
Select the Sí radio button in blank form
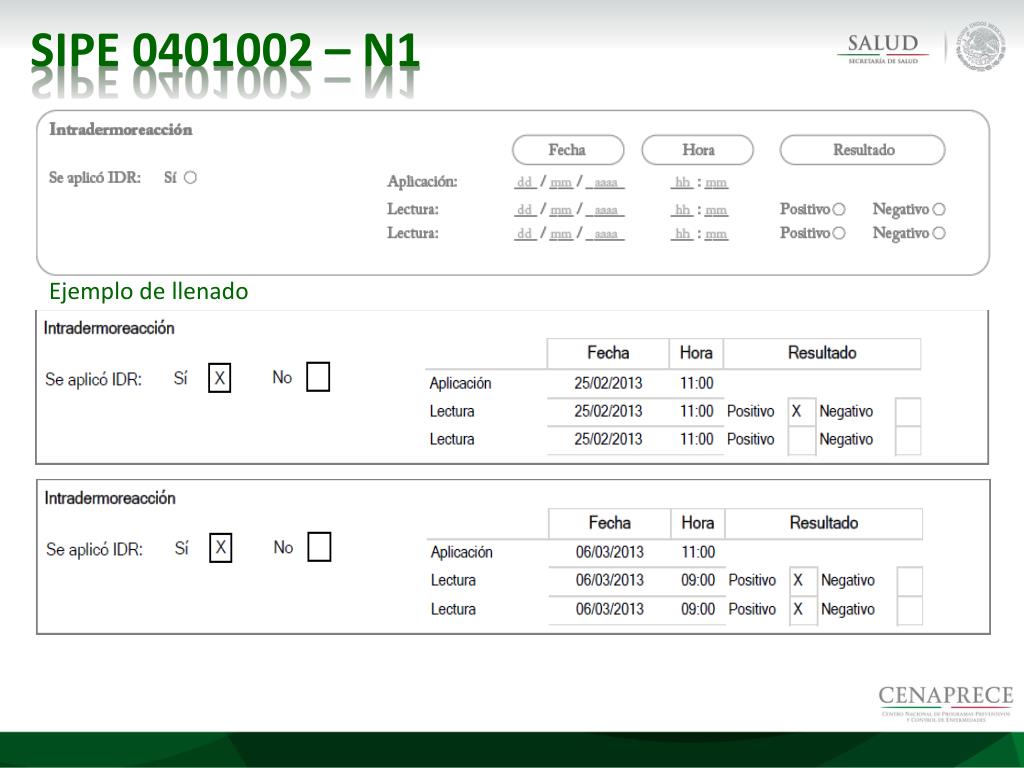click(x=190, y=178)
